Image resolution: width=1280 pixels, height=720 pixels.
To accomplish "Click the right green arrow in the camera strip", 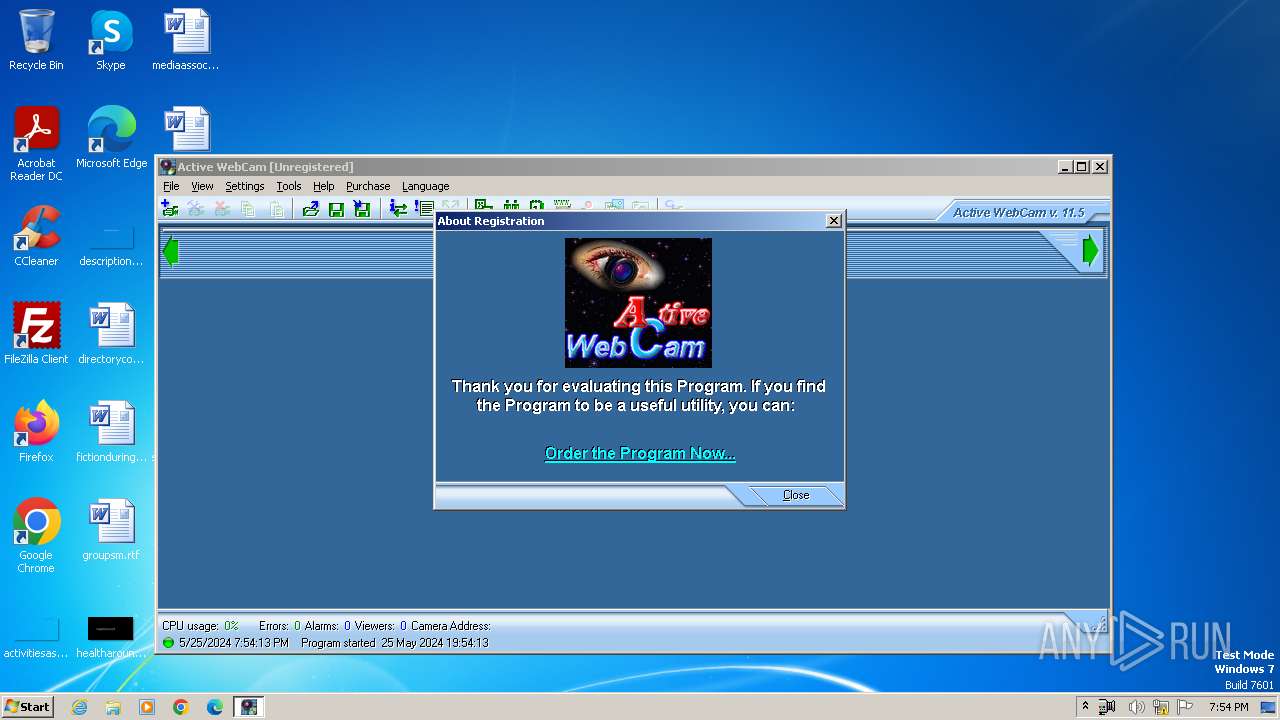I will 1091,251.
